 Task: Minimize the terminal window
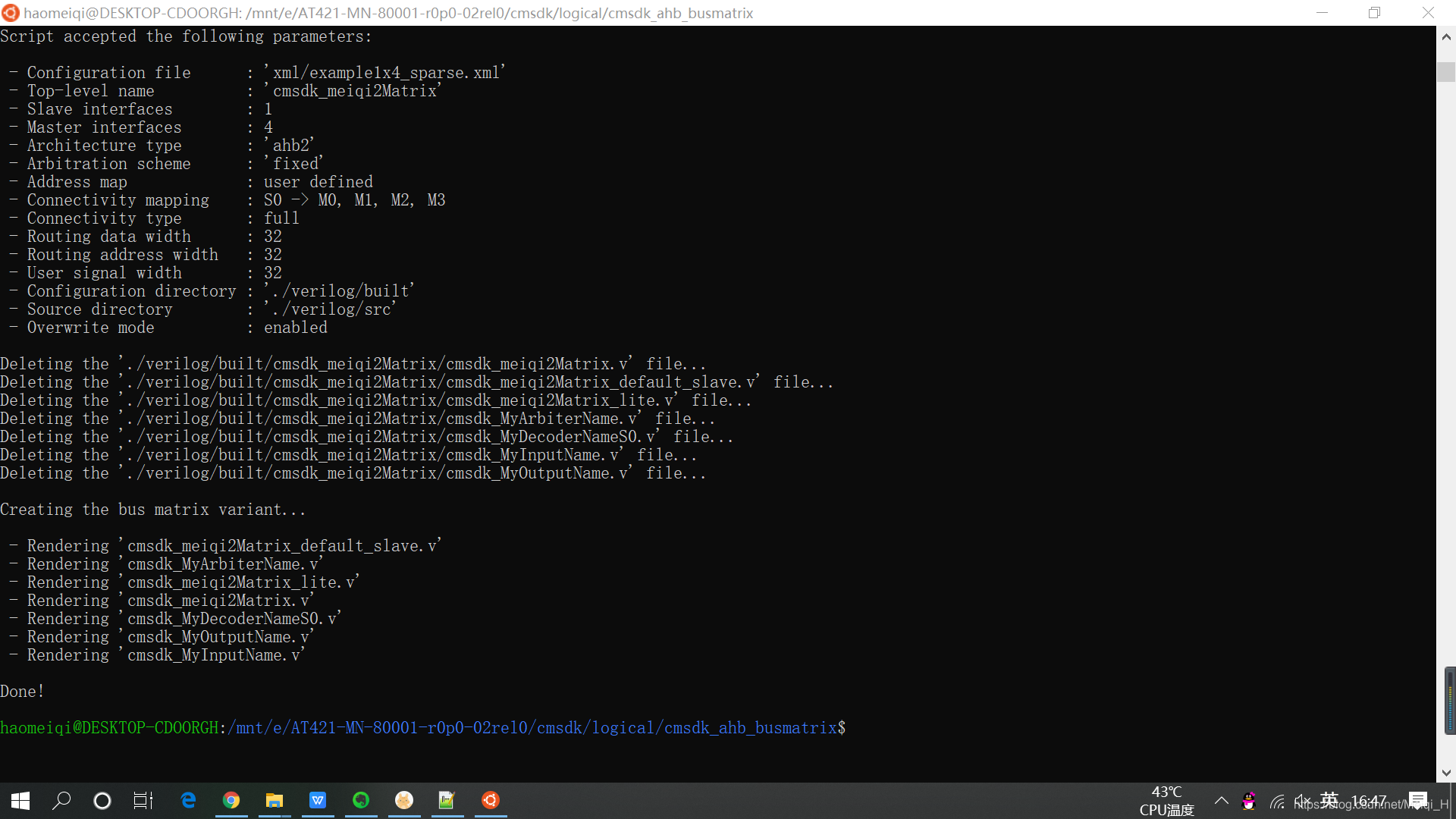point(1322,13)
